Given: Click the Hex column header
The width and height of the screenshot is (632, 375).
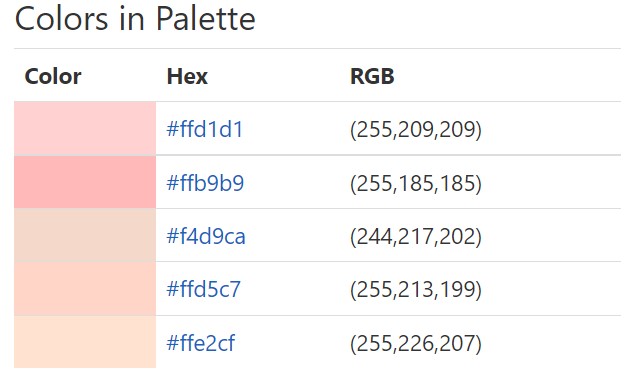Looking at the screenshot, I should click(187, 76).
